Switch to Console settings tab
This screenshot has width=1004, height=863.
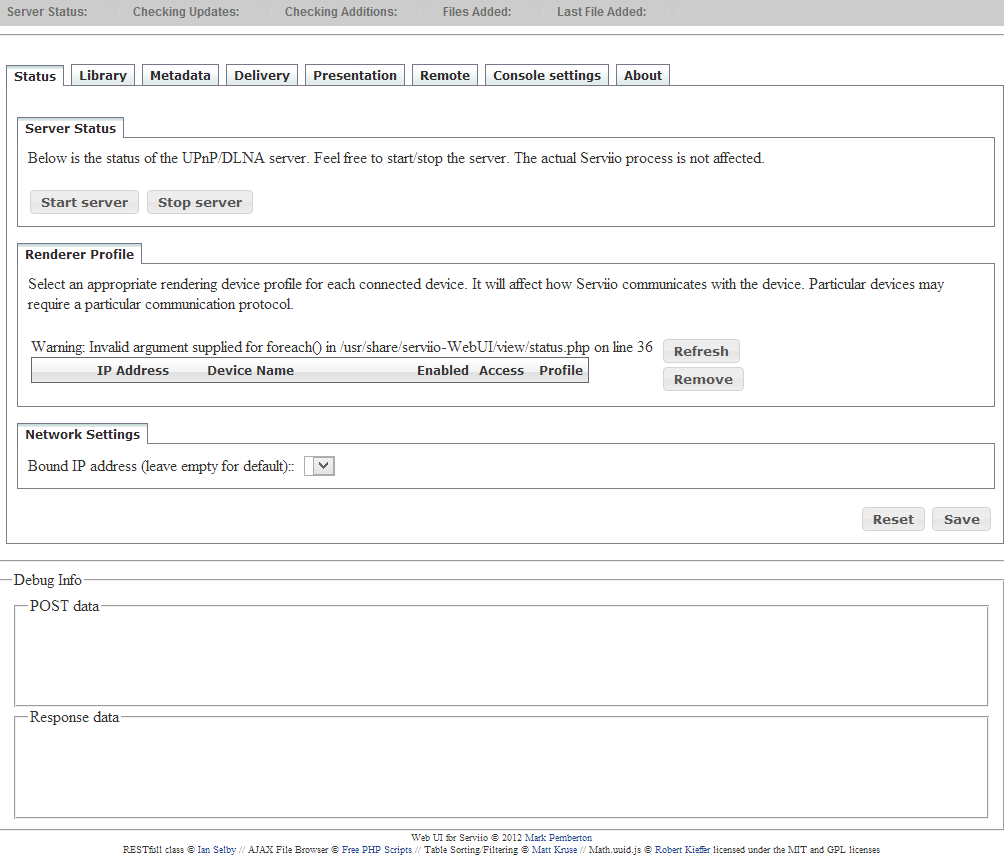pos(547,75)
